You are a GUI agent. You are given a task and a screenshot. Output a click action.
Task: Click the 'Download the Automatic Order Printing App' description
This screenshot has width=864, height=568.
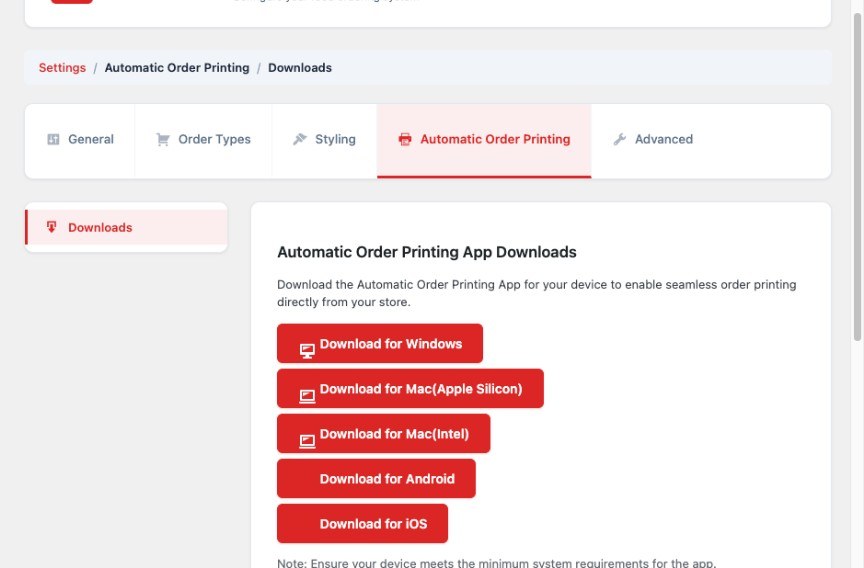[537, 293]
